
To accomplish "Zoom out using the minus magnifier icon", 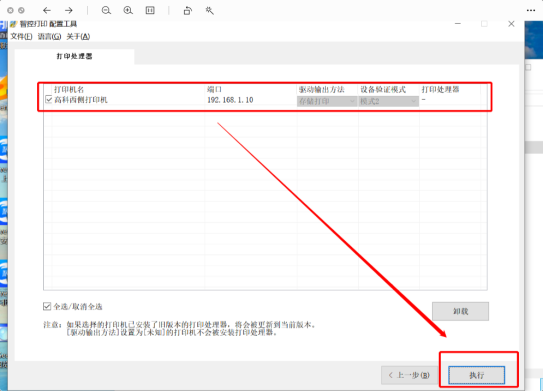I will 106,10.
